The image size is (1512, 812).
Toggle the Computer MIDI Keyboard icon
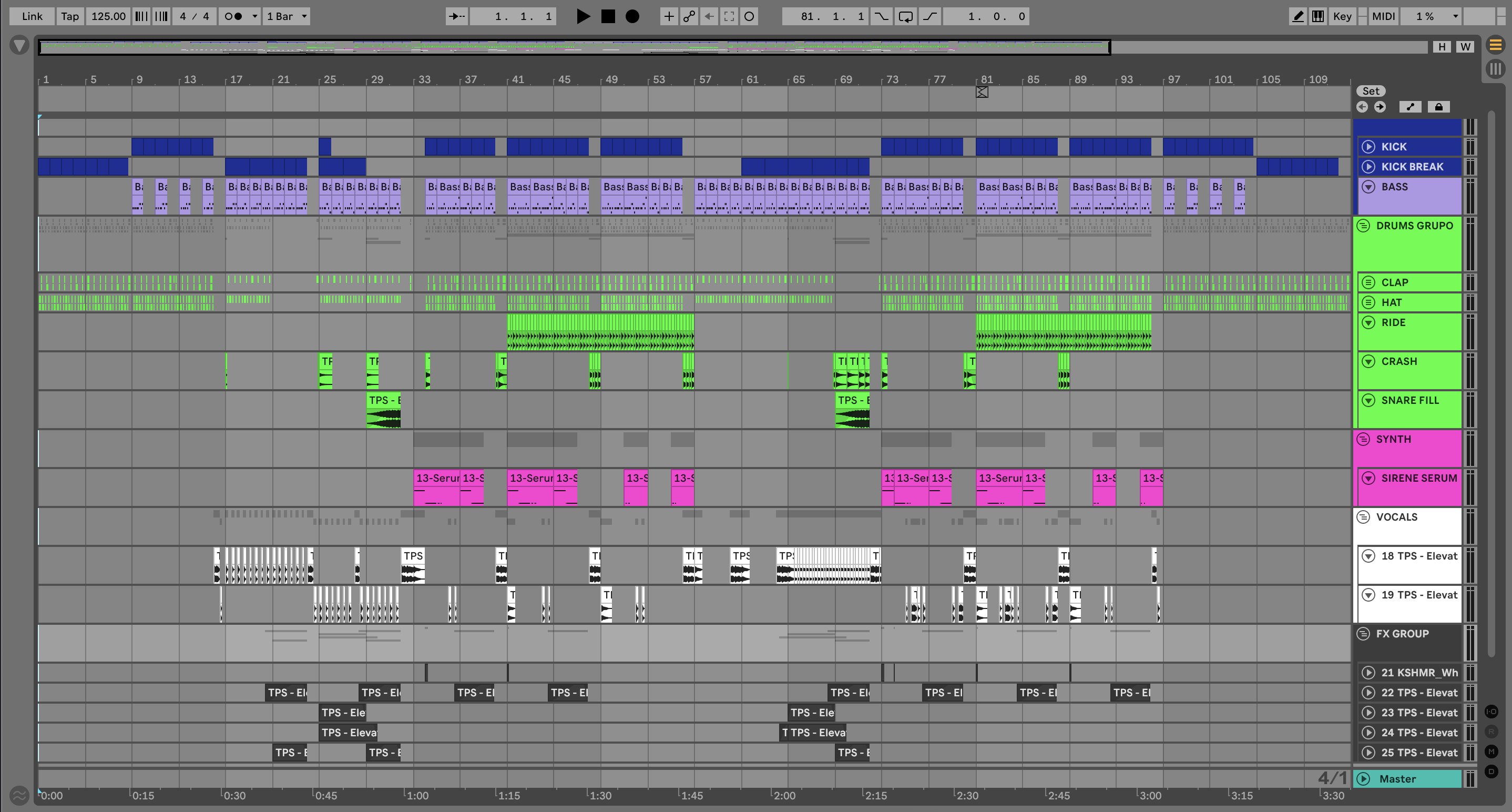[1319, 16]
